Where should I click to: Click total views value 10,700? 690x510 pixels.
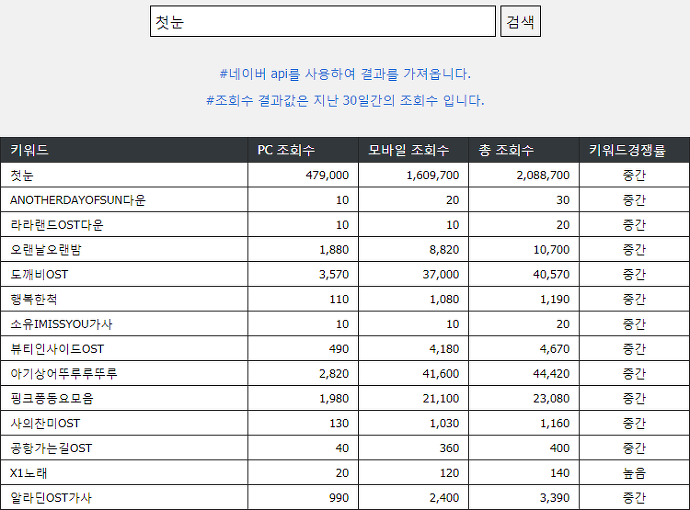pos(551,250)
